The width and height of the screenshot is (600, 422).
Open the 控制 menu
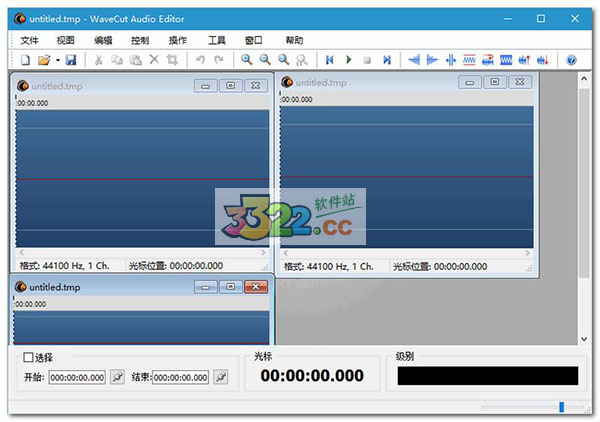point(140,40)
